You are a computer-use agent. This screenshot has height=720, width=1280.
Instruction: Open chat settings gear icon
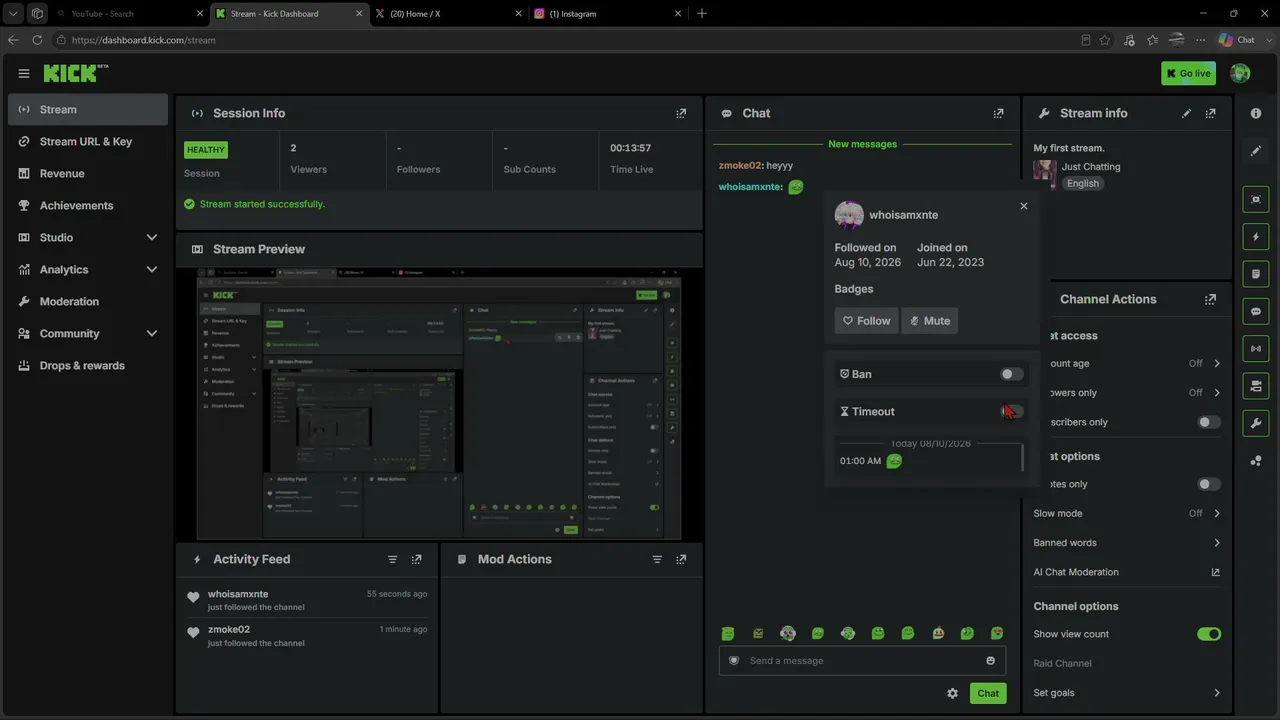pyautogui.click(x=953, y=693)
